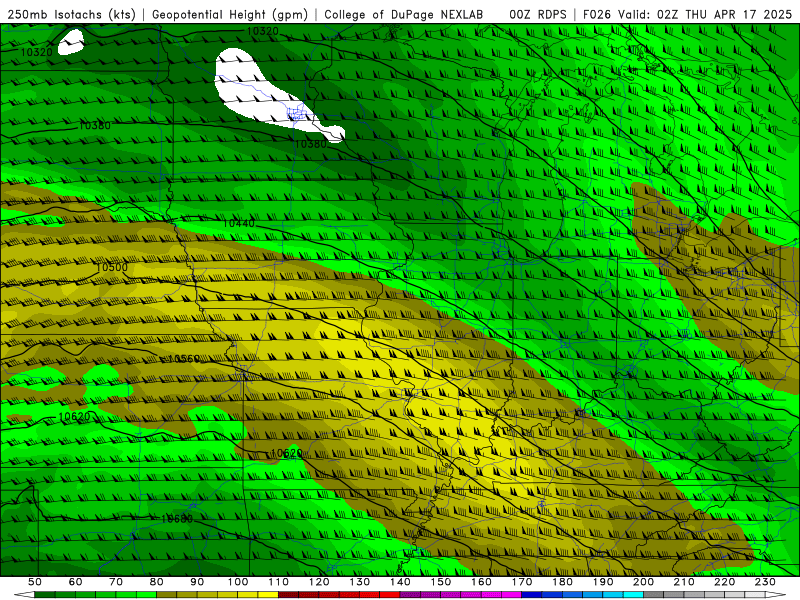Image resolution: width=800 pixels, height=600 pixels.
Task: Click the 230 value on the color scale
Action: 766,582
